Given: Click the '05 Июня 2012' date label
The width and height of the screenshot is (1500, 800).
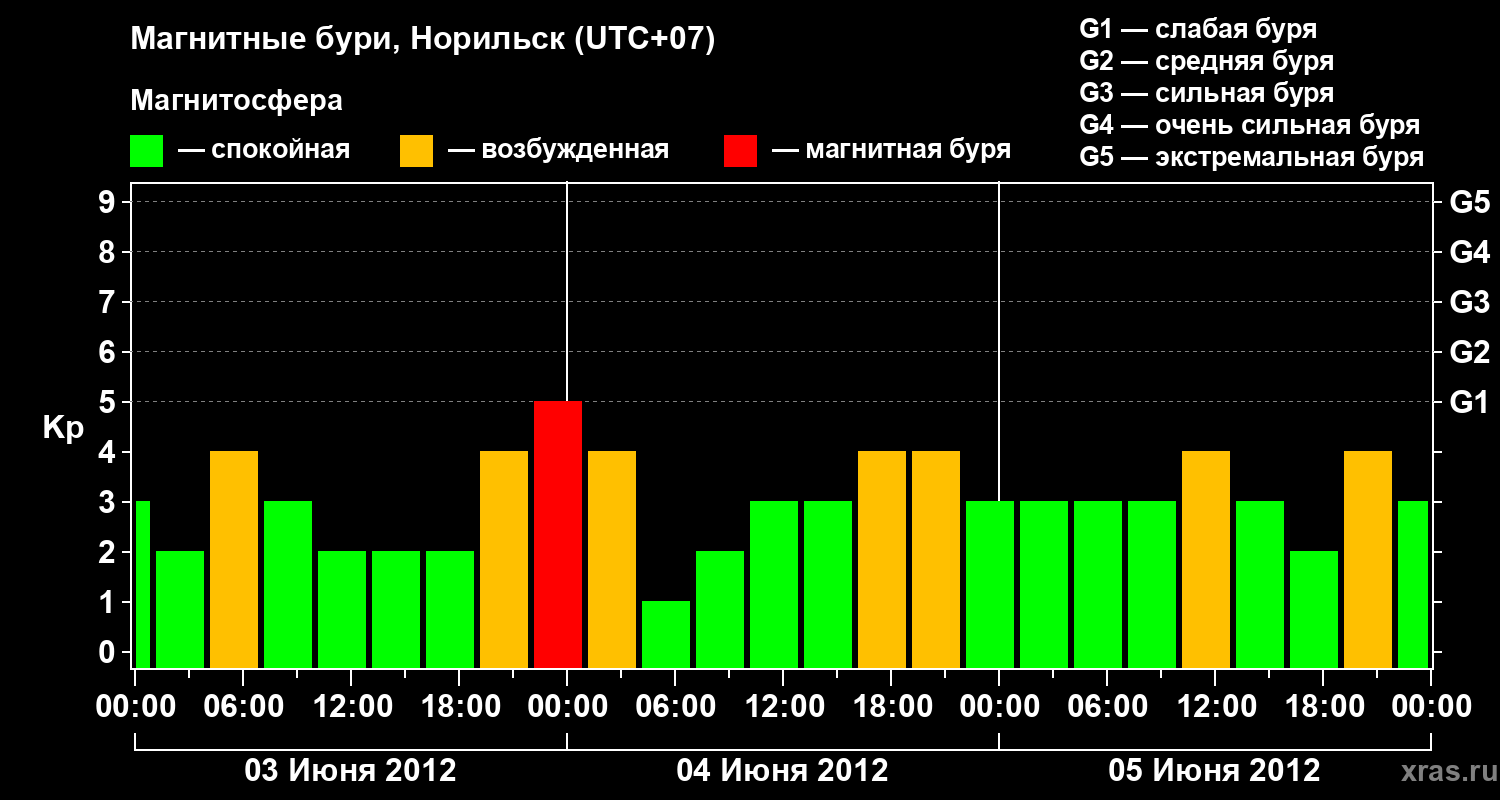Looking at the screenshot, I should pyautogui.click(x=1214, y=771).
